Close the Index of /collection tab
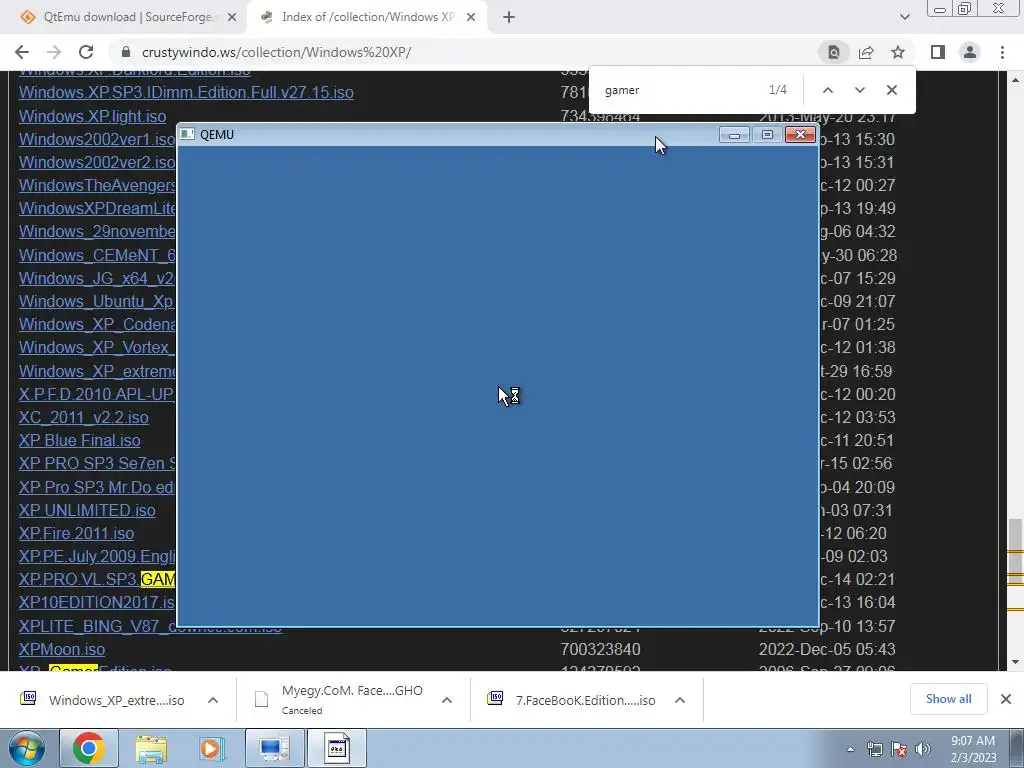This screenshot has width=1024, height=768. coord(471,17)
